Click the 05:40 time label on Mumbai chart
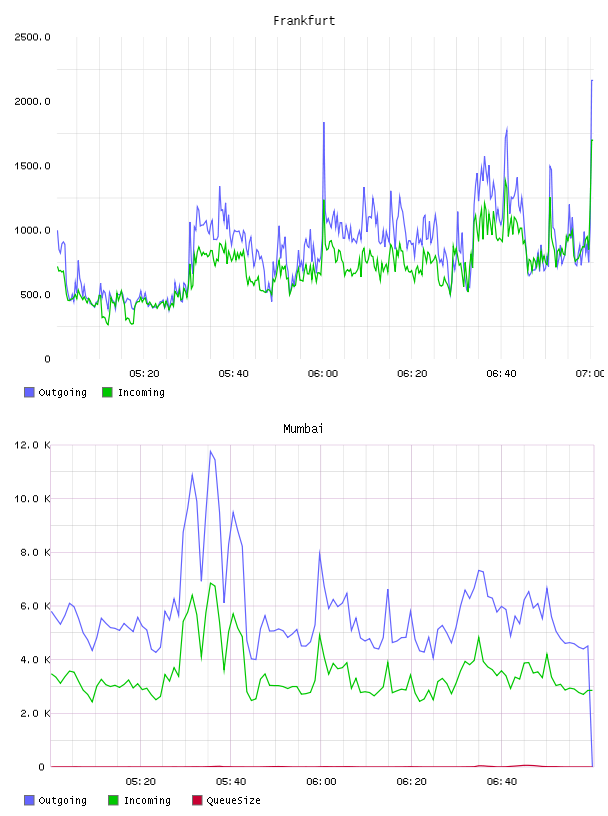The height and width of the screenshot is (816, 608). click(231, 782)
